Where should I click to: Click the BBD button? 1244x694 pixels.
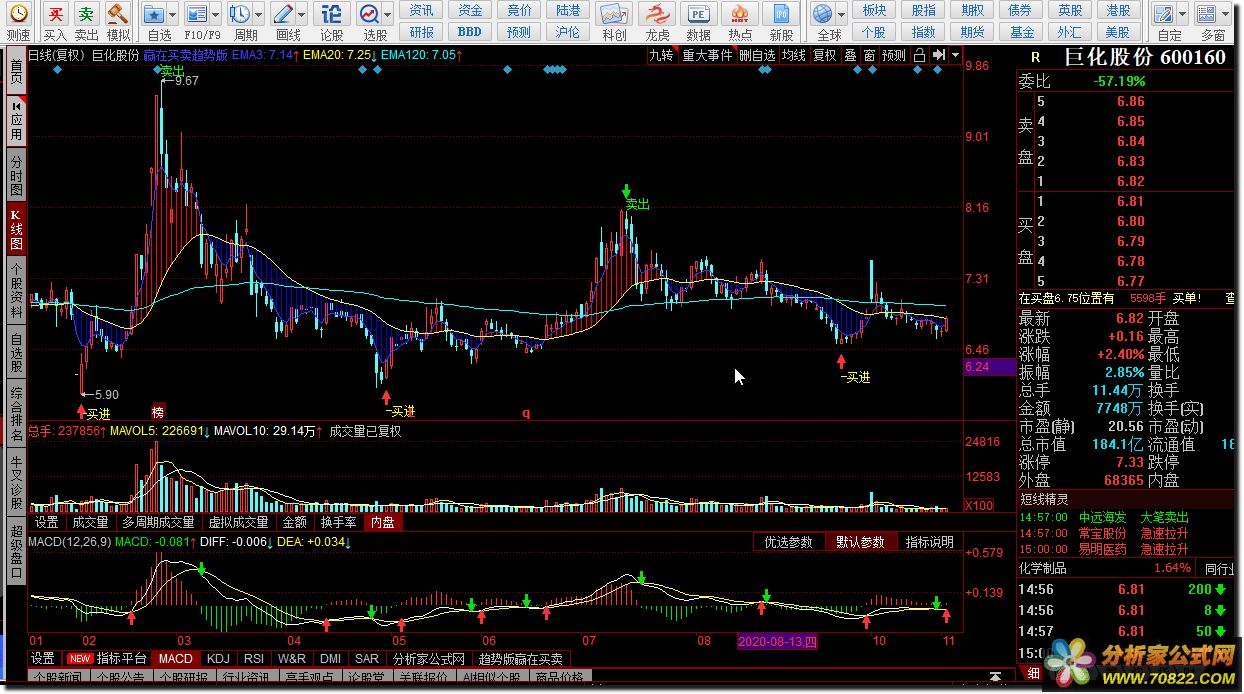470,32
